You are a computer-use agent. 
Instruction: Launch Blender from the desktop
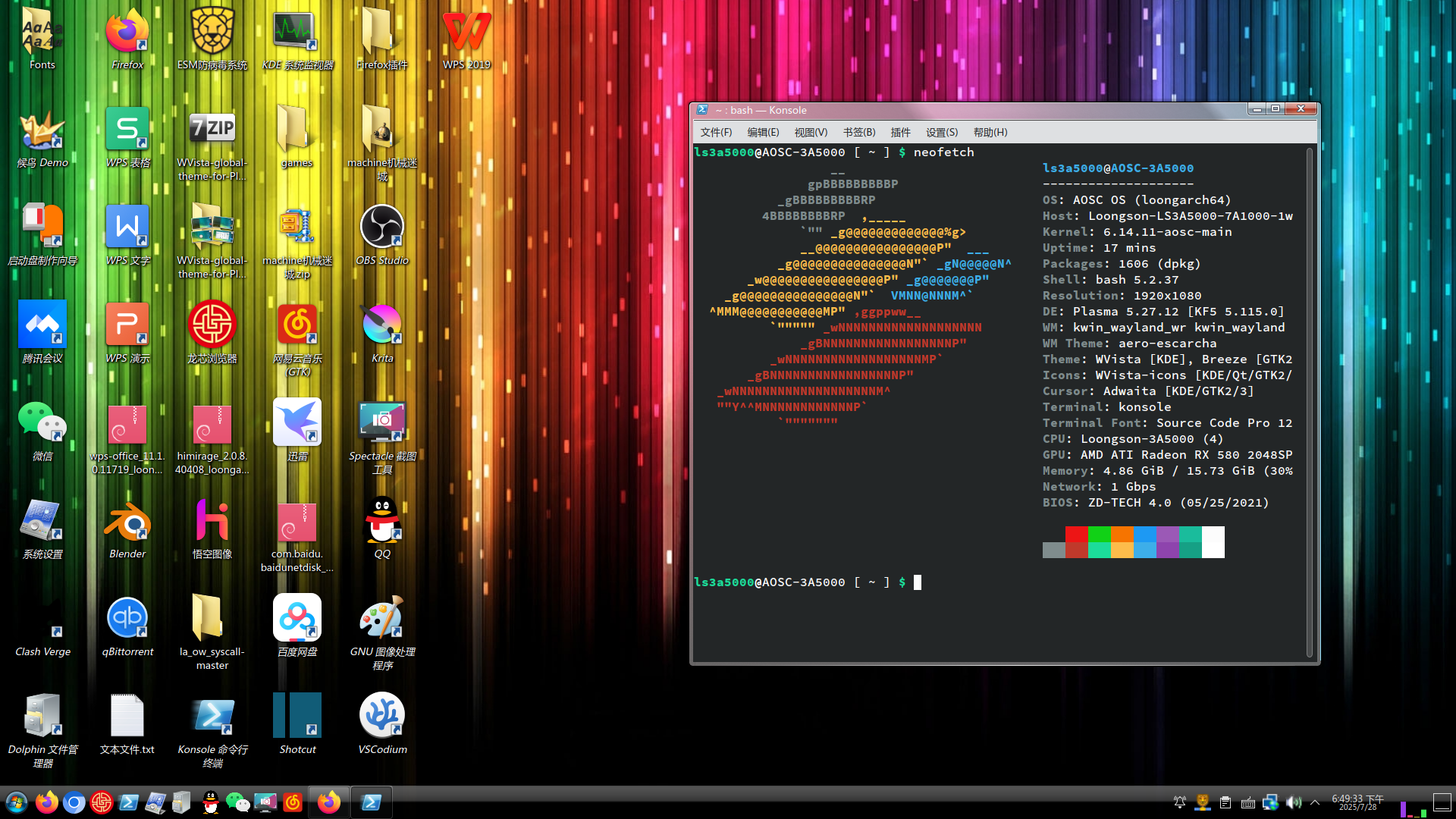127,529
